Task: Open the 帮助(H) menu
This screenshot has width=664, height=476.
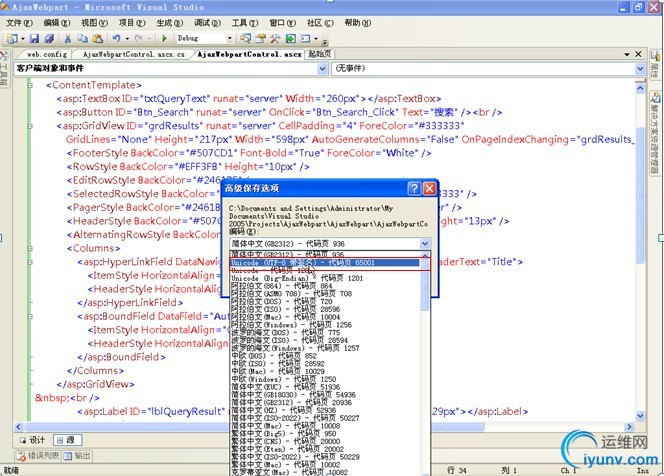Action: pyautogui.click(x=358, y=23)
